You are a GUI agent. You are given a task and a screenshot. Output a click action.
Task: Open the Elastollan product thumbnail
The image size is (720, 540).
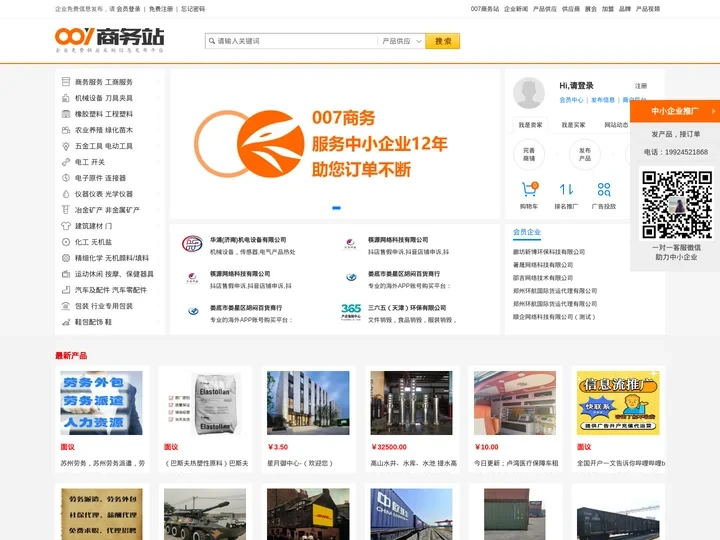[x=205, y=403]
